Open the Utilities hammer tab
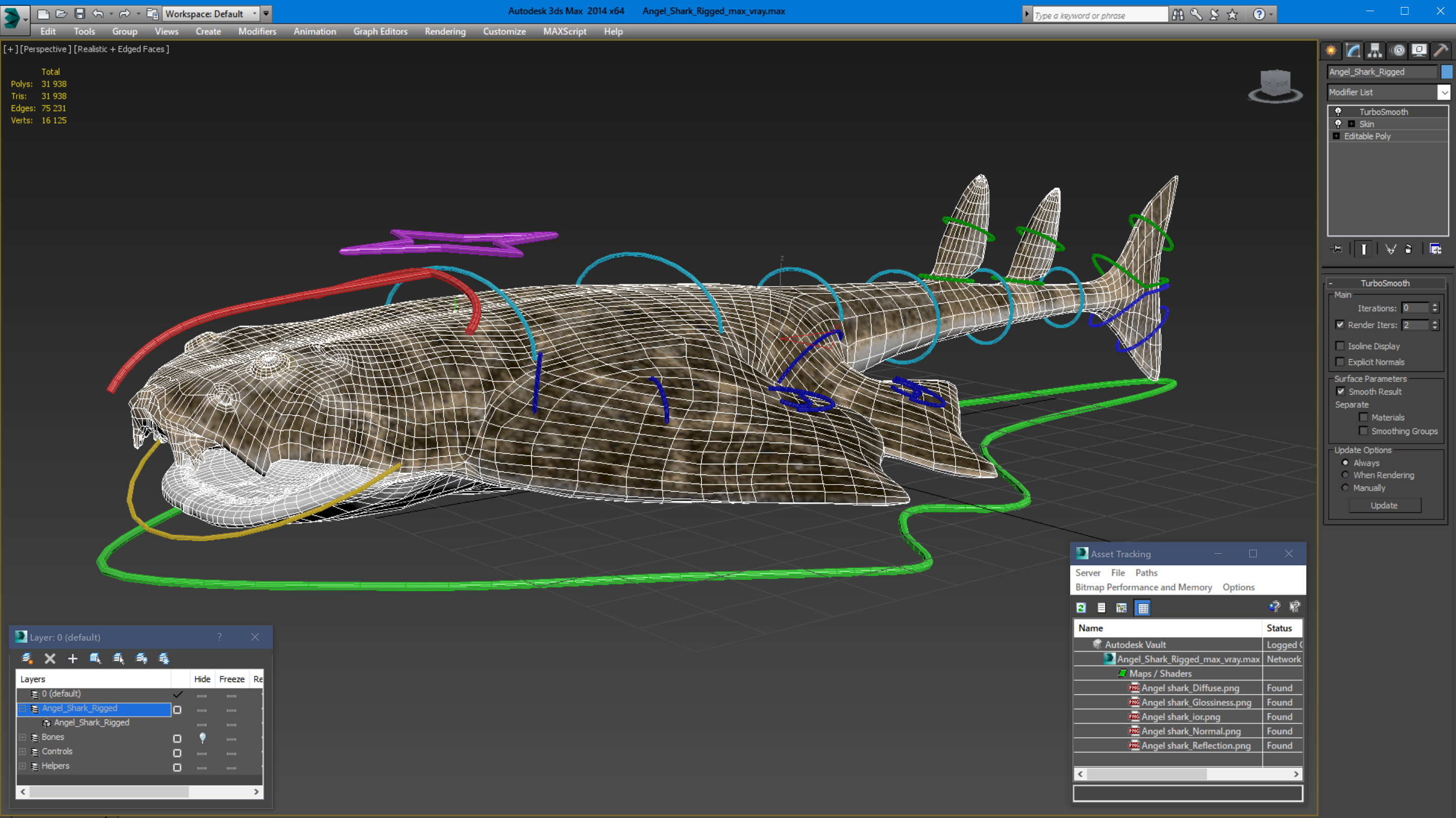The image size is (1456, 818). pos(1441,51)
